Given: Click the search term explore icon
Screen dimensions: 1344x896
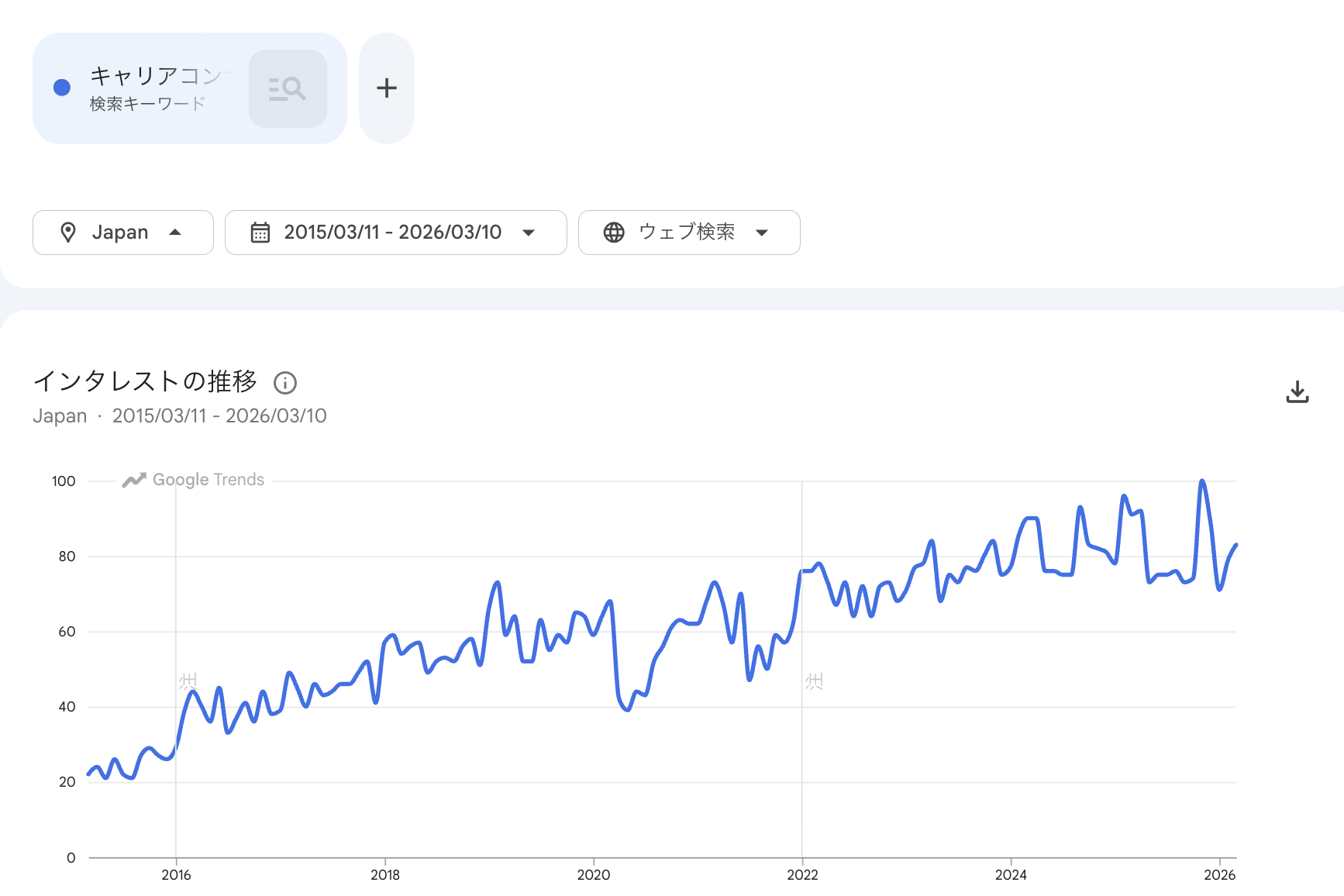Looking at the screenshot, I should coord(288,89).
